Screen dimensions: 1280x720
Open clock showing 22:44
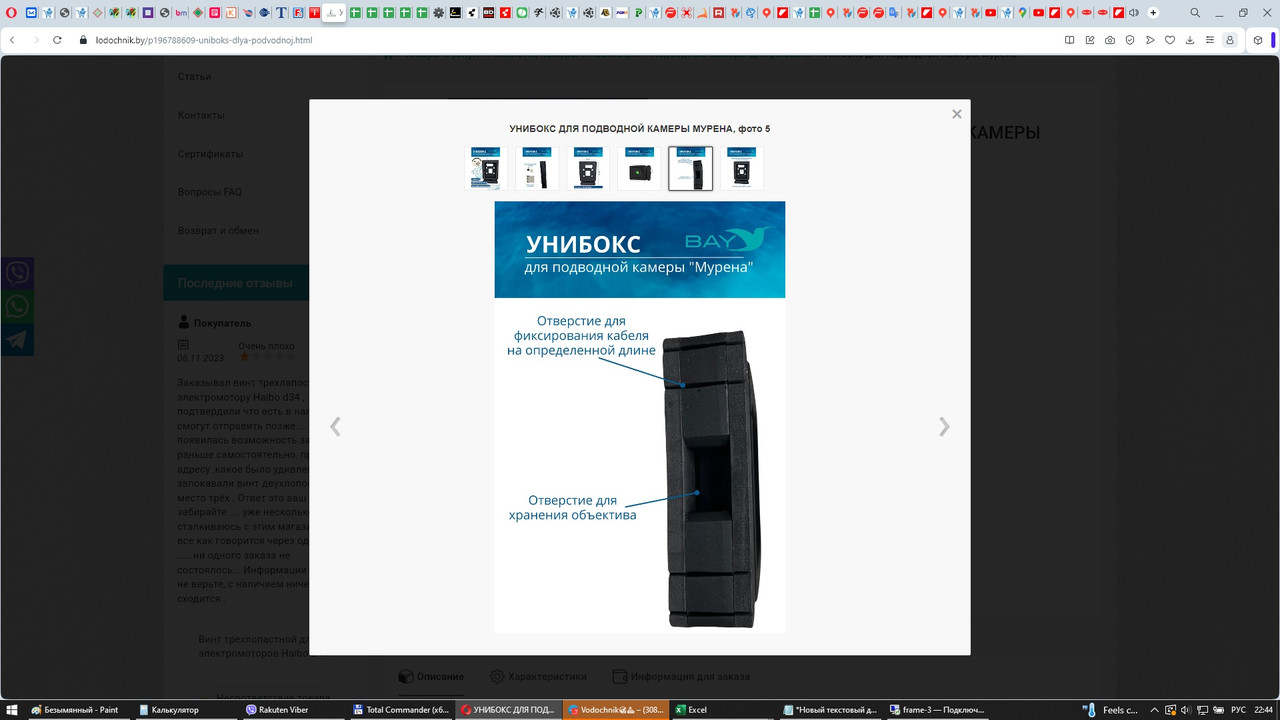pyautogui.click(x=1264, y=710)
